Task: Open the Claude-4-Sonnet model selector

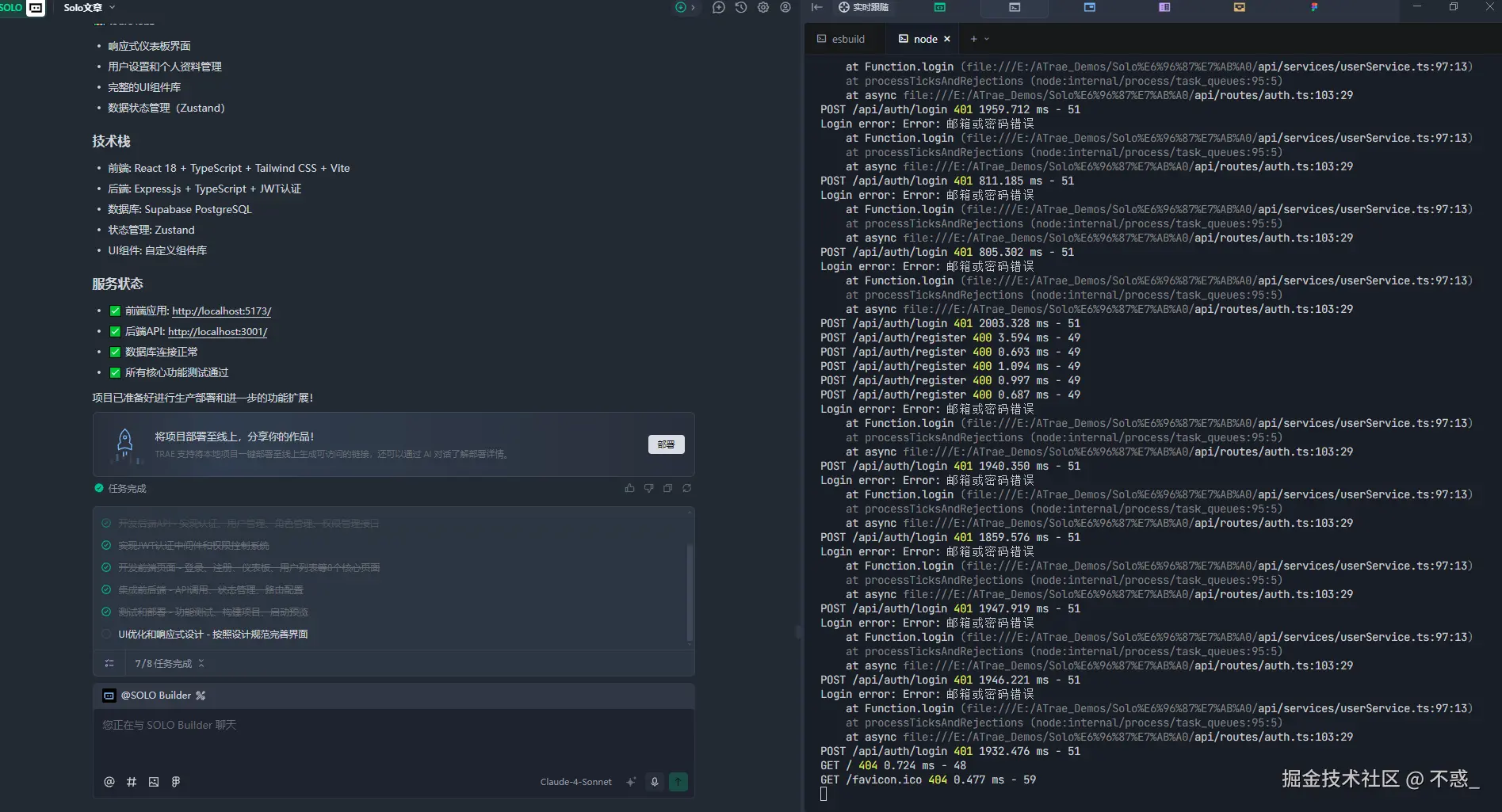Action: point(576,782)
